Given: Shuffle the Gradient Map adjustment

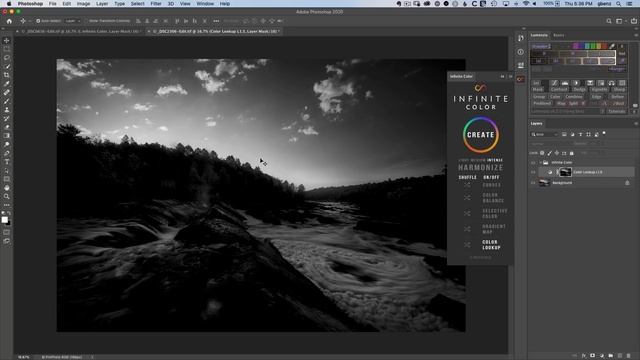Looking at the screenshot, I should [x=467, y=229].
